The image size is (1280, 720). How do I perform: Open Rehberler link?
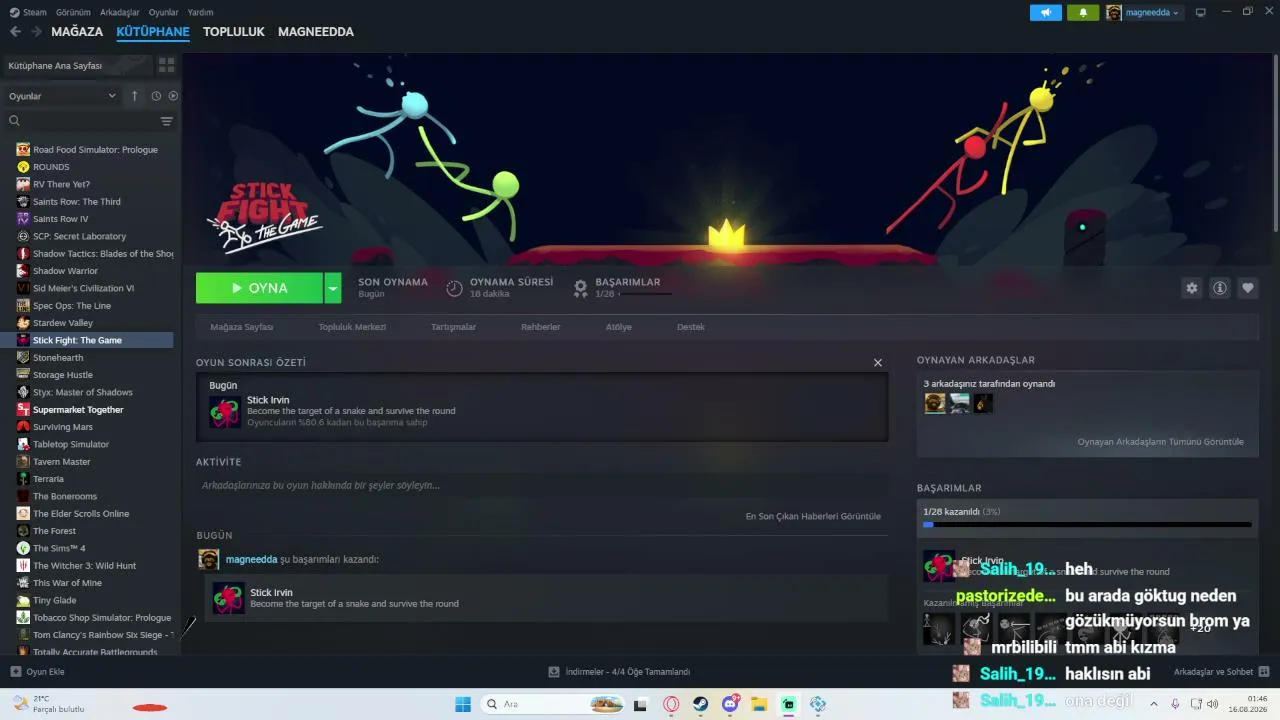coord(541,327)
